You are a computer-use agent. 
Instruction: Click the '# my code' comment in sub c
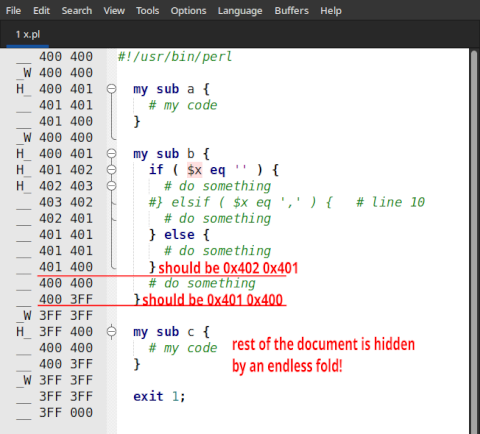coord(183,348)
